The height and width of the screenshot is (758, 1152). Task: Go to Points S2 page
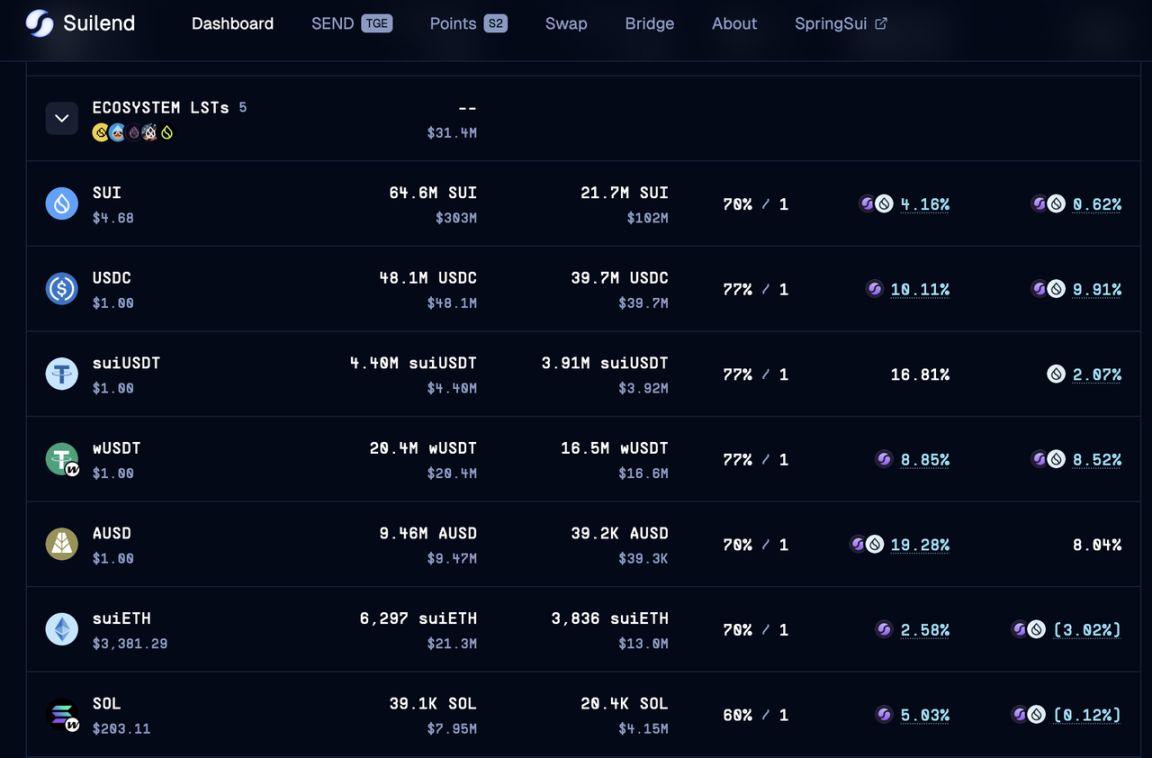pos(468,23)
